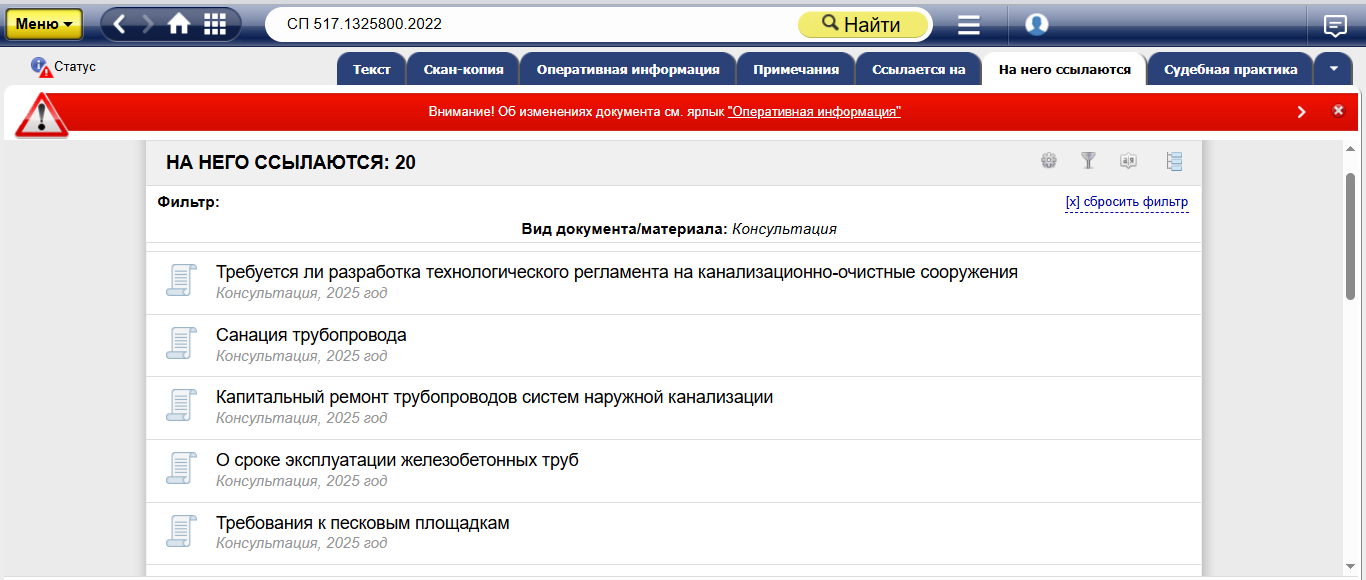The width and height of the screenshot is (1366, 580).
Task: Click the warning triangle icon
Action: [41, 115]
